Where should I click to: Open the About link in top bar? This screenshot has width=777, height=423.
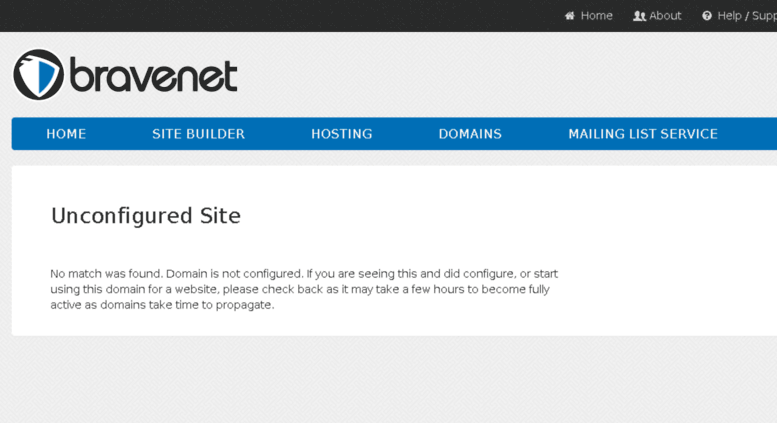coord(665,16)
